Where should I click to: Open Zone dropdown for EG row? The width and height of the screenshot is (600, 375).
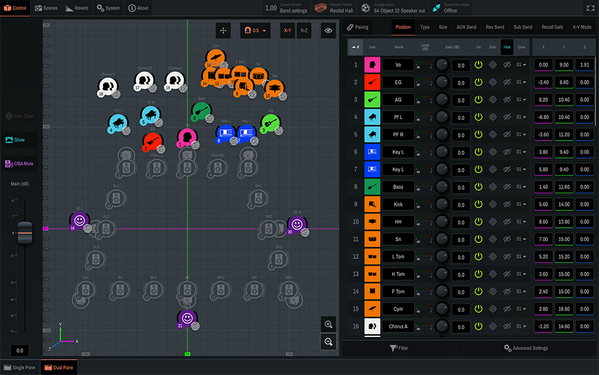pyautogui.click(x=521, y=82)
